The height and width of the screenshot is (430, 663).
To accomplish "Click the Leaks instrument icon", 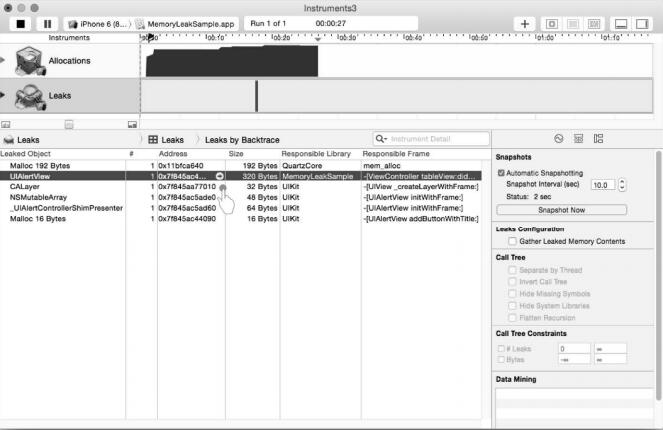I will pyautogui.click(x=27, y=96).
